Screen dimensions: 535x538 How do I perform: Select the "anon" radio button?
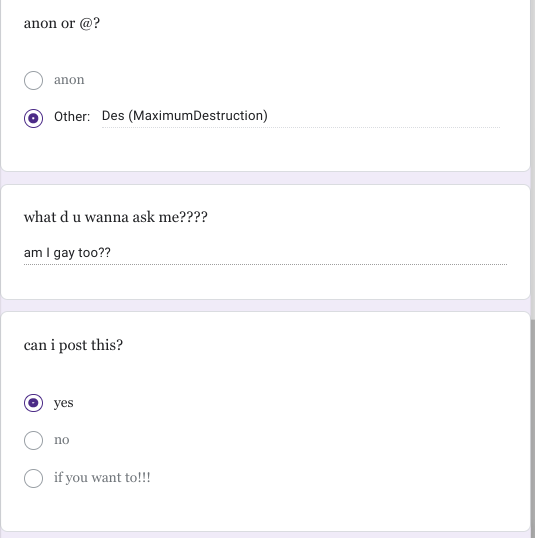click(x=33, y=80)
